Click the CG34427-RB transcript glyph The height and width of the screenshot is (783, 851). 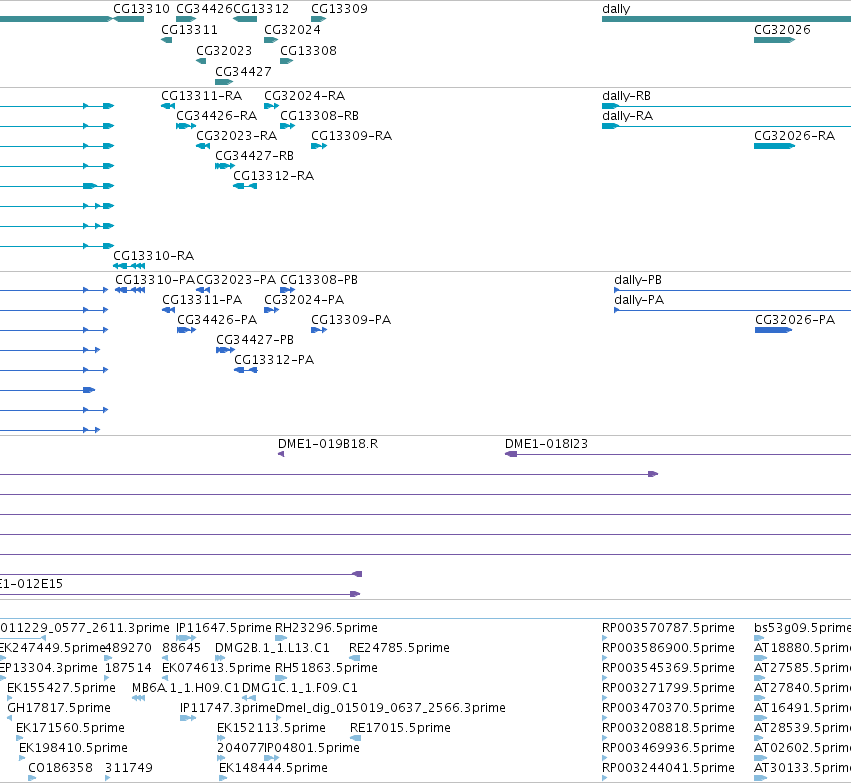(x=225, y=166)
